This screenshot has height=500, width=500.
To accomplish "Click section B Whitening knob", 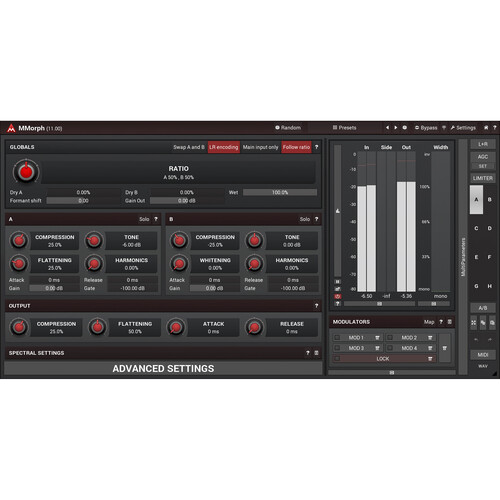I will (x=179, y=264).
